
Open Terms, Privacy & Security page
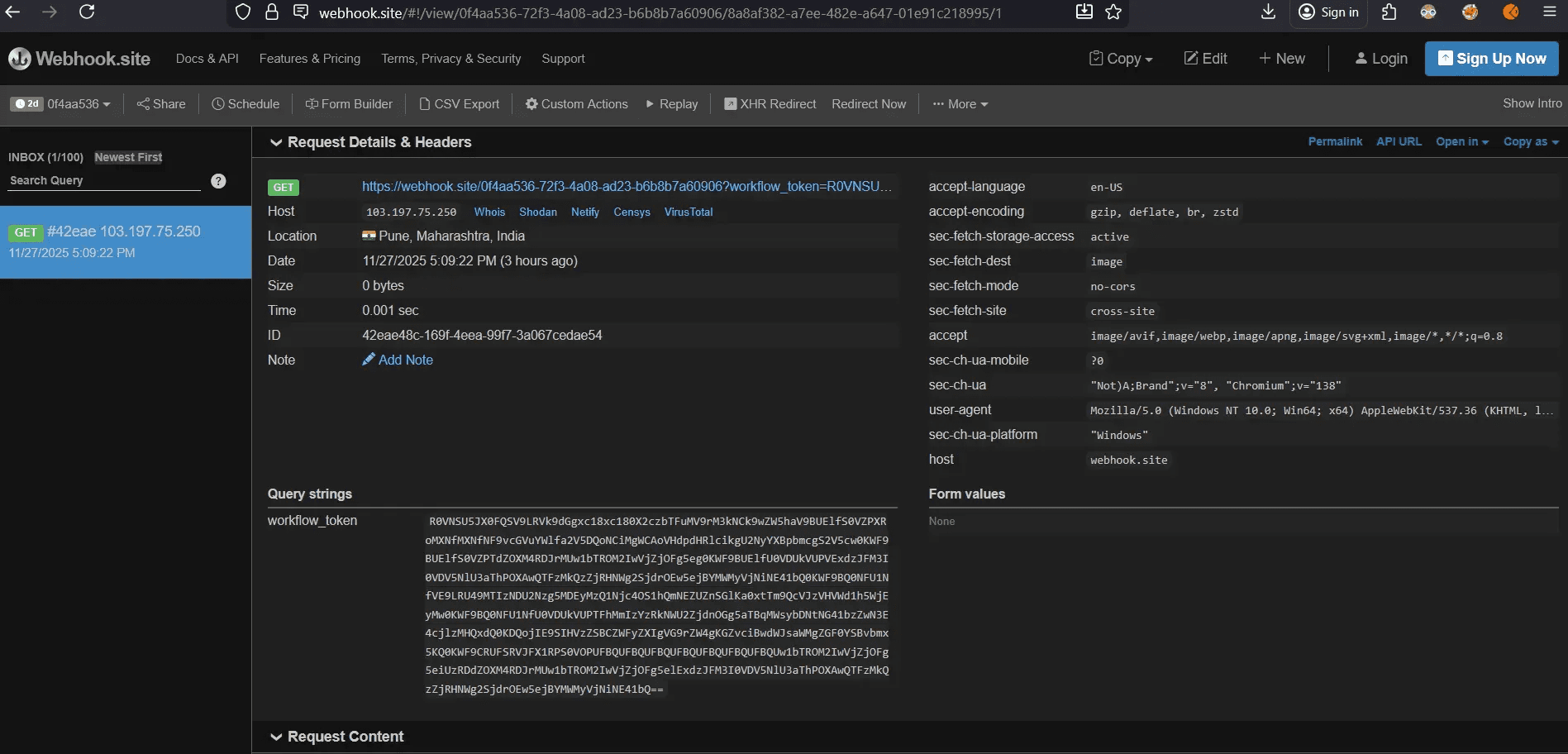450,59
